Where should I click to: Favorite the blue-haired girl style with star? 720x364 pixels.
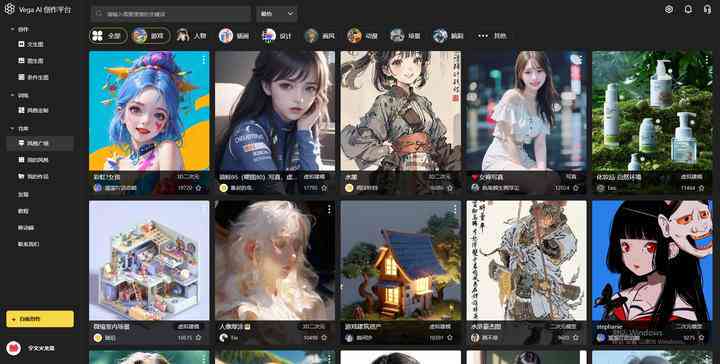point(198,188)
